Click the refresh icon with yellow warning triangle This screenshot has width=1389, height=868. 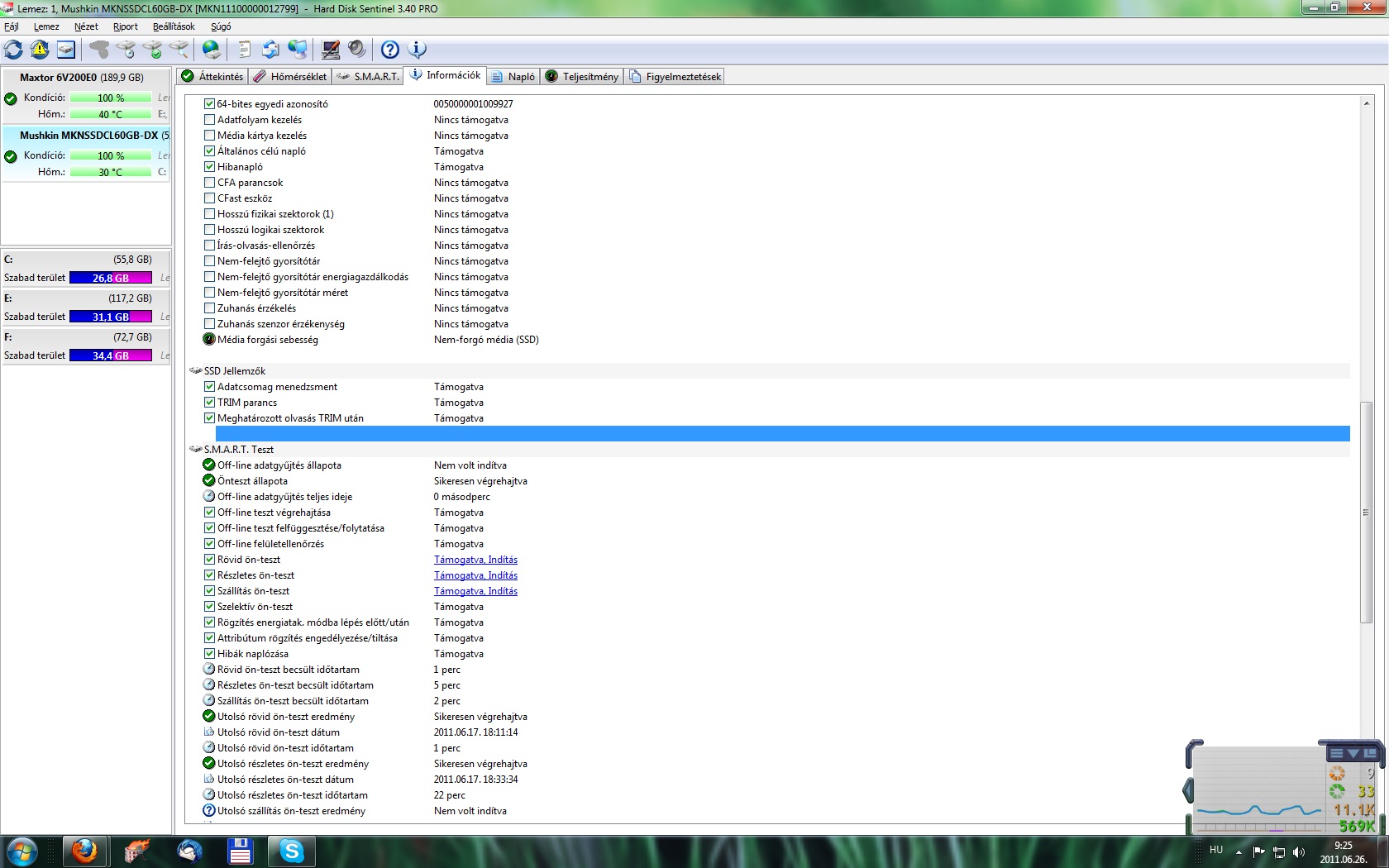click(40, 50)
